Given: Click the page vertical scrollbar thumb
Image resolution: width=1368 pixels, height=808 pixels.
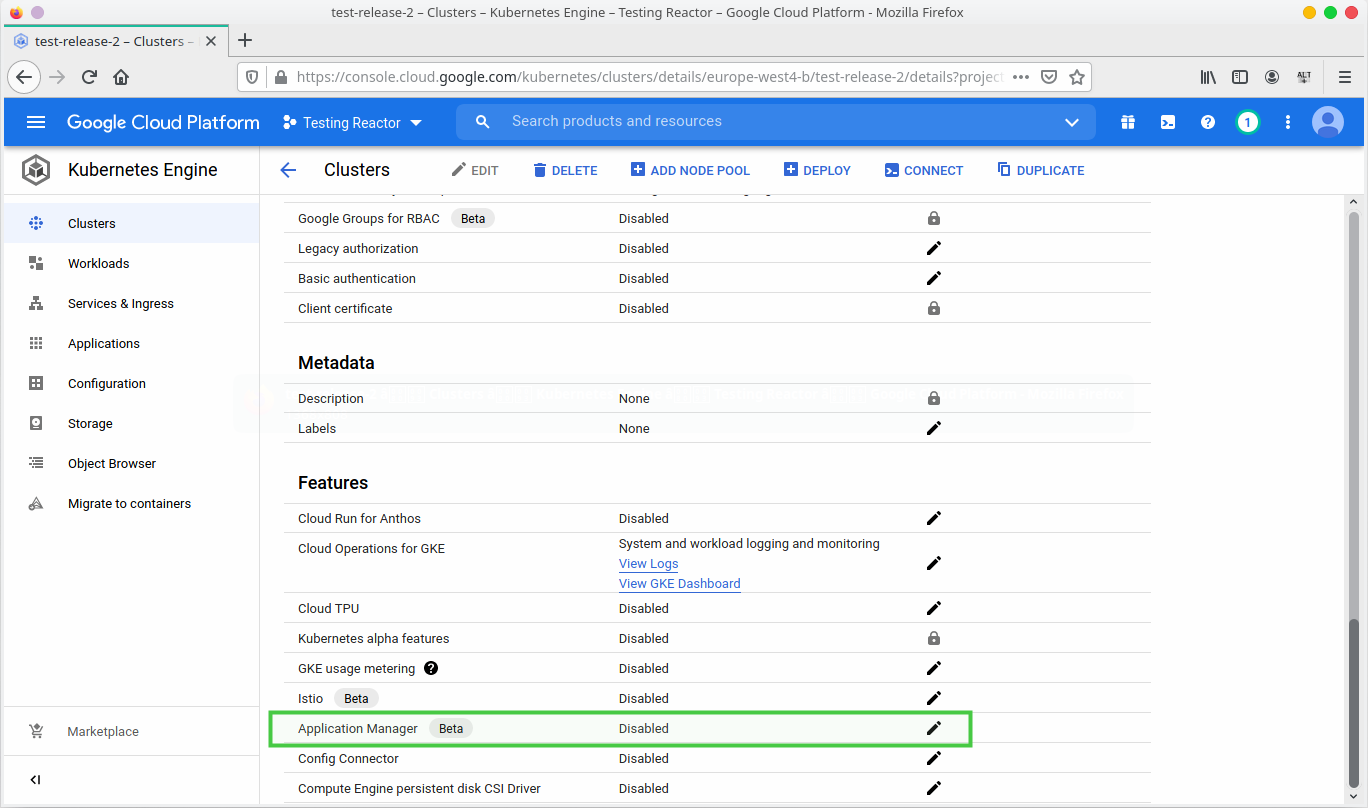Looking at the screenshot, I should [1354, 703].
